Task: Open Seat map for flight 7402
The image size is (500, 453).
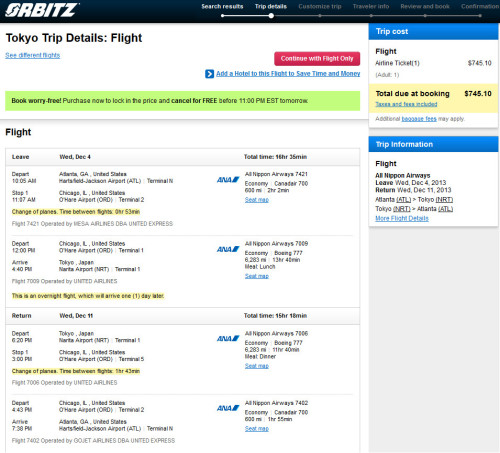Action: pyautogui.click(x=257, y=429)
